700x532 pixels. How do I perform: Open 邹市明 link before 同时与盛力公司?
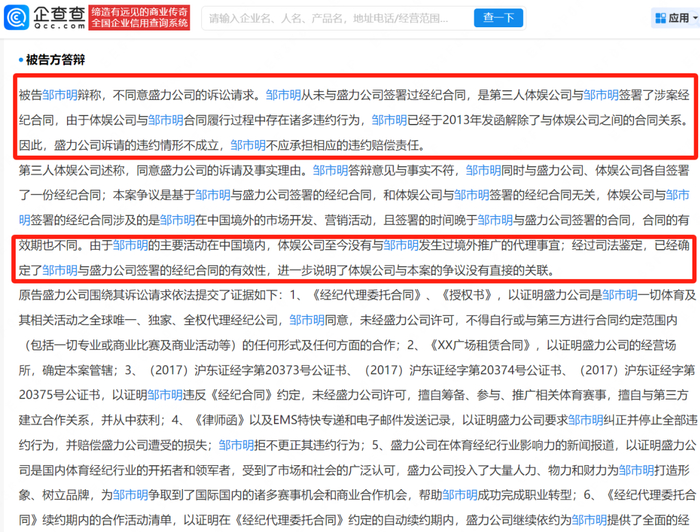(x=483, y=170)
